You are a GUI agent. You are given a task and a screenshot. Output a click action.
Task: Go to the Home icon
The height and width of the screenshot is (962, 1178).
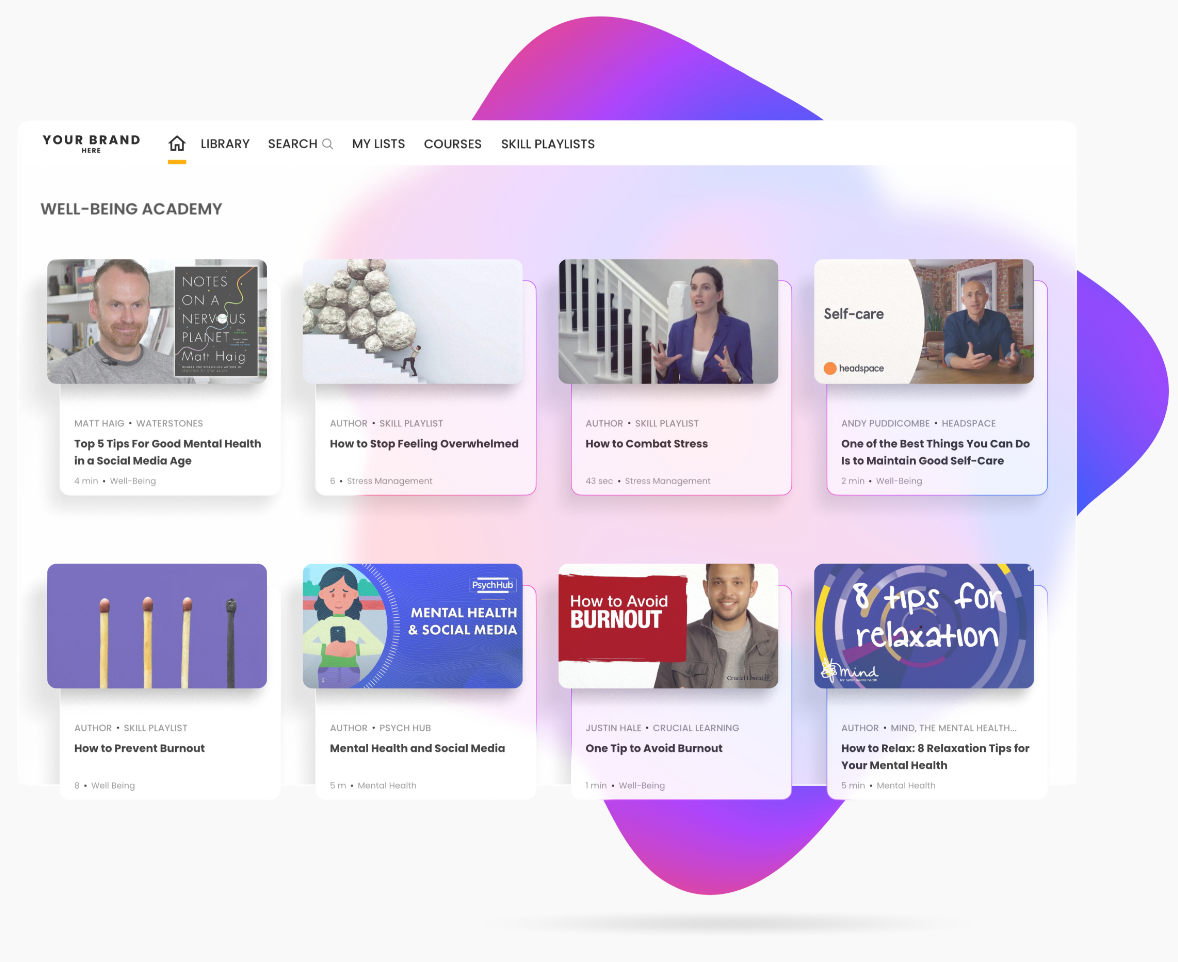pos(177,143)
